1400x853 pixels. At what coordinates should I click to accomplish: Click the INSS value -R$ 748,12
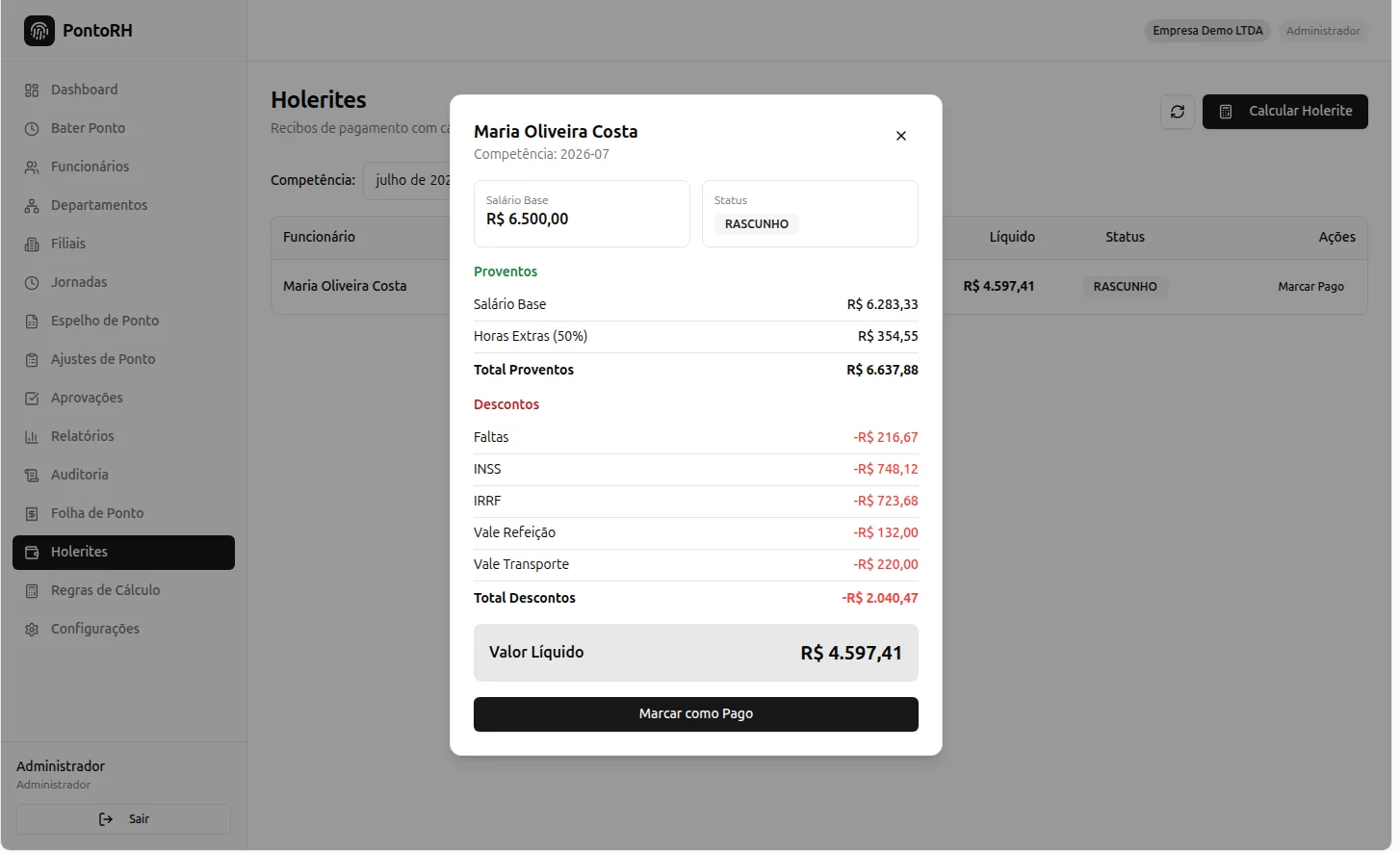[x=886, y=469]
